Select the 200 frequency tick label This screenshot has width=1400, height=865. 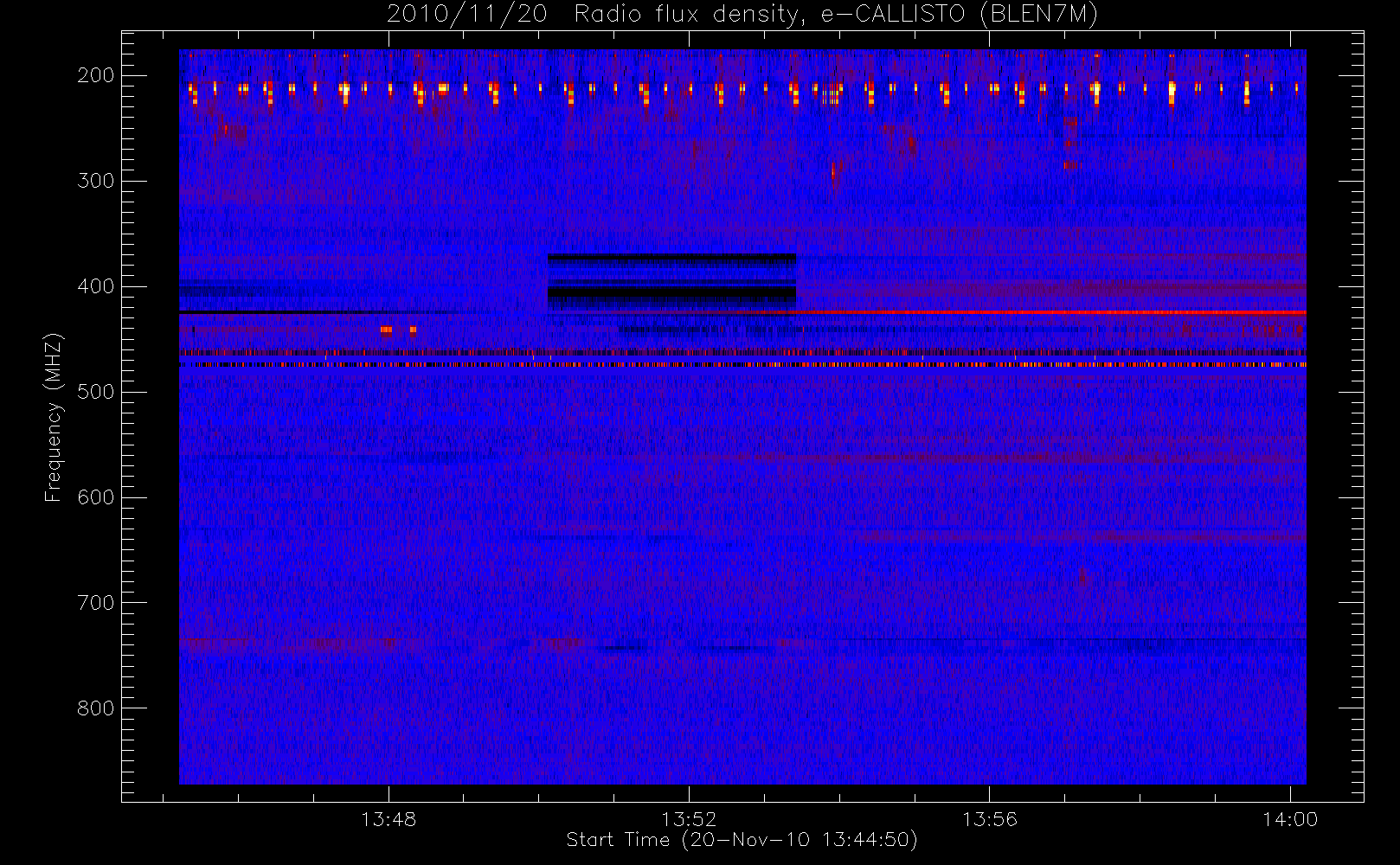click(96, 75)
